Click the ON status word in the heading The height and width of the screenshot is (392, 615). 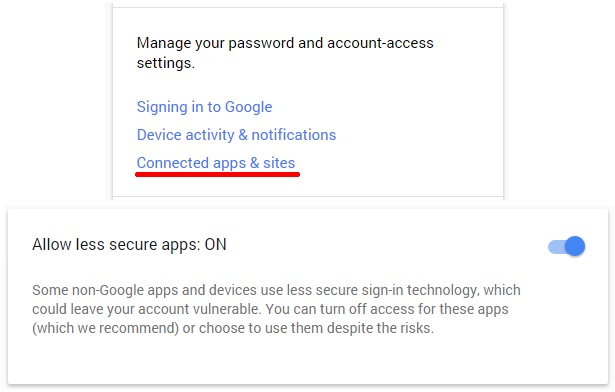point(216,244)
